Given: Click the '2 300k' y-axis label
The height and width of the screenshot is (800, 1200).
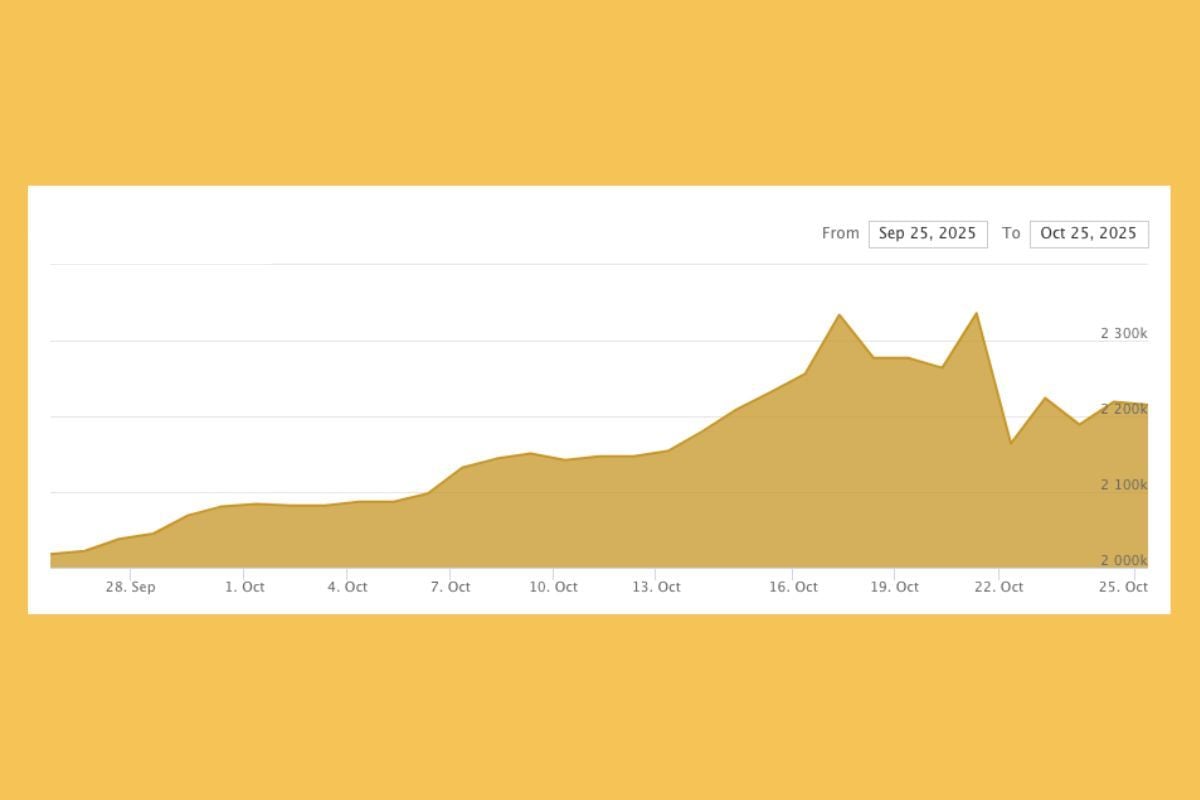Looking at the screenshot, I should pos(1124,333).
